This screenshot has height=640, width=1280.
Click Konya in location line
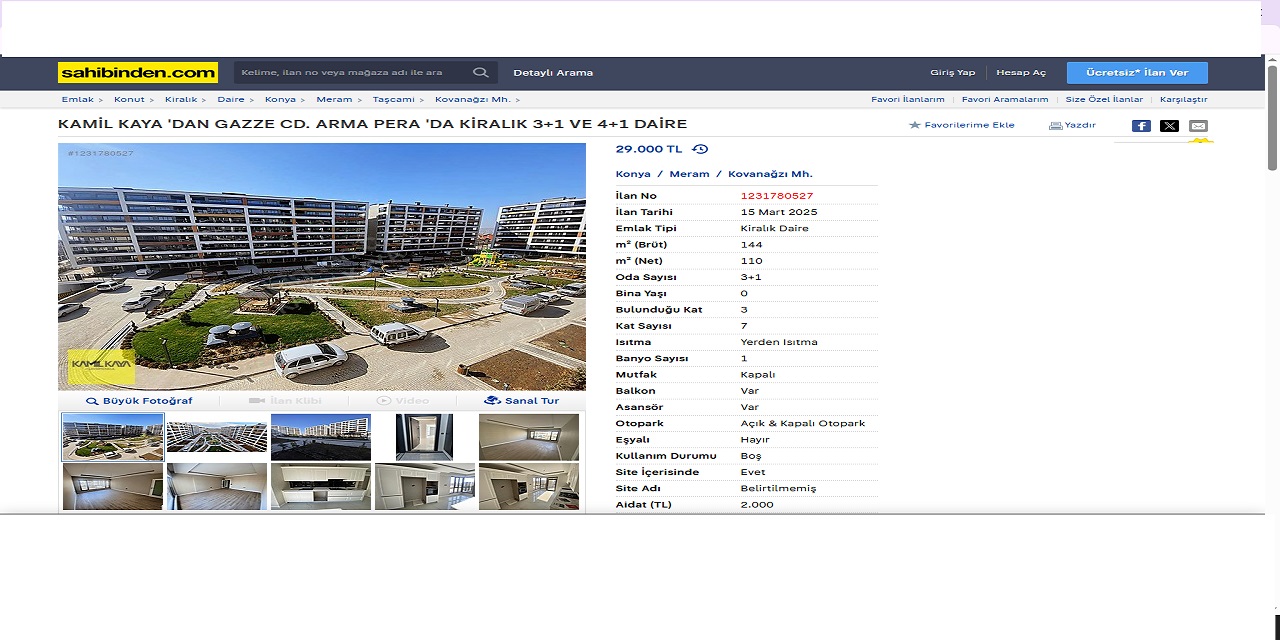click(x=633, y=174)
